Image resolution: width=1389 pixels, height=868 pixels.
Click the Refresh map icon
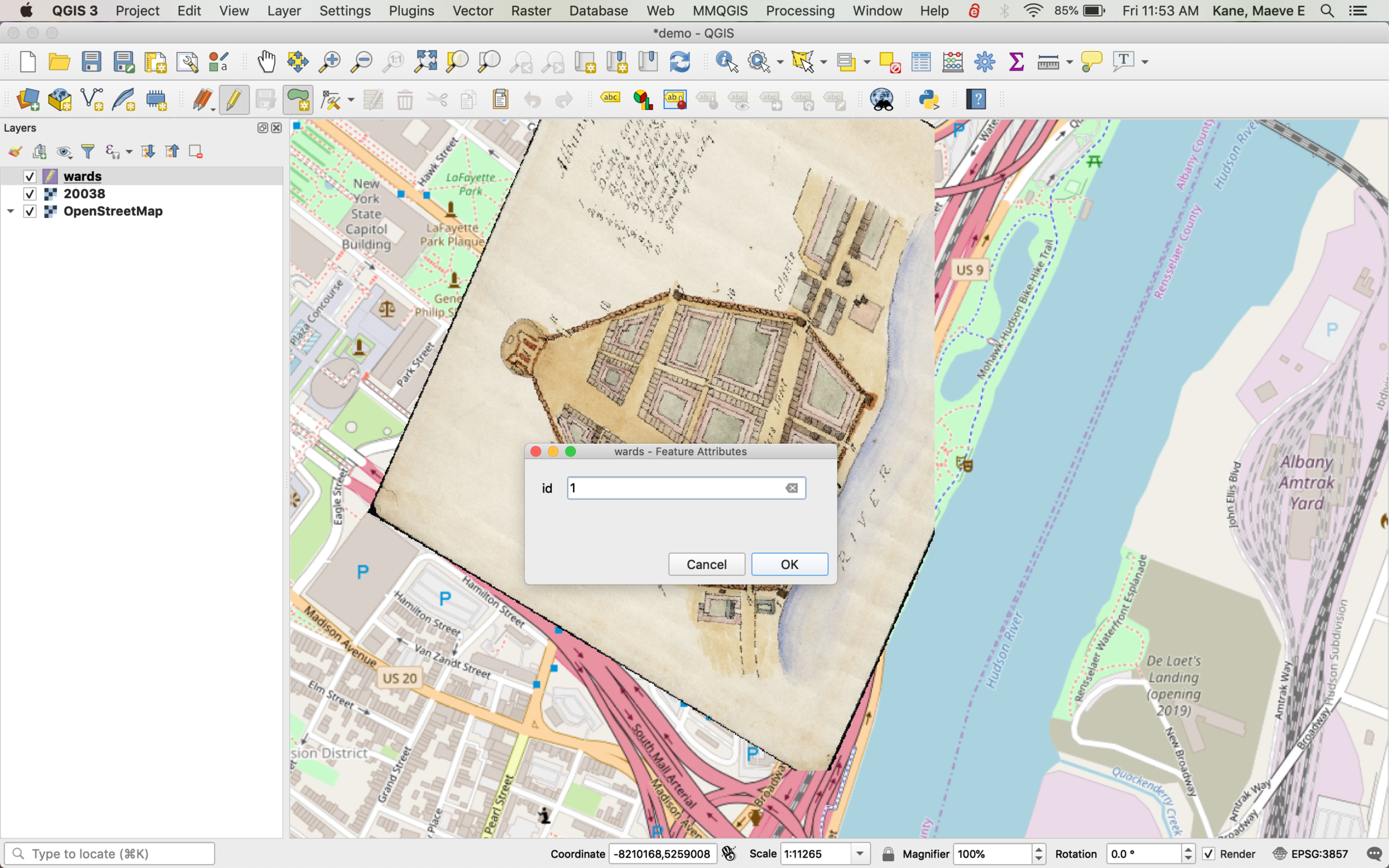[680, 62]
